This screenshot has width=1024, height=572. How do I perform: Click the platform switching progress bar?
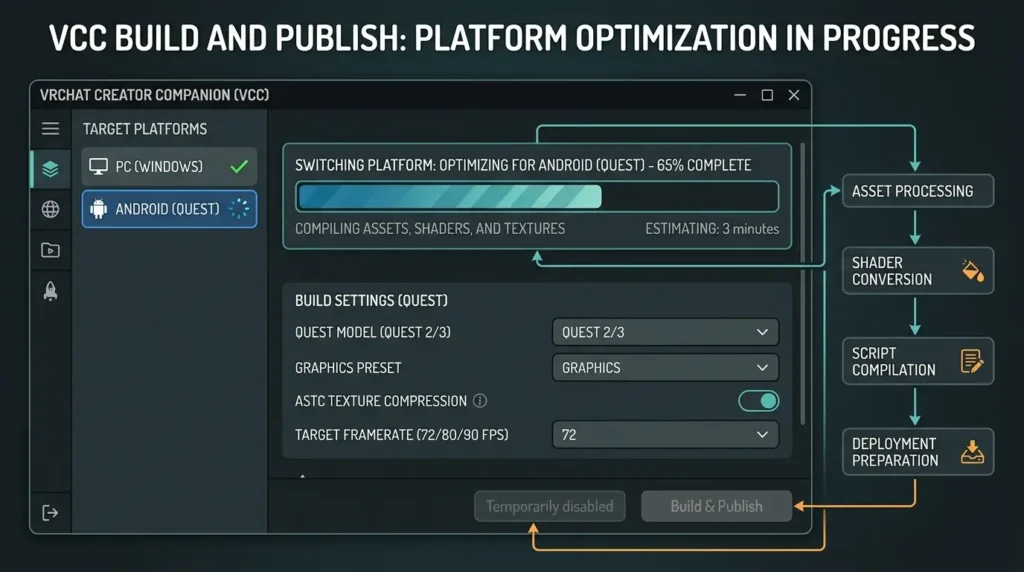point(537,197)
